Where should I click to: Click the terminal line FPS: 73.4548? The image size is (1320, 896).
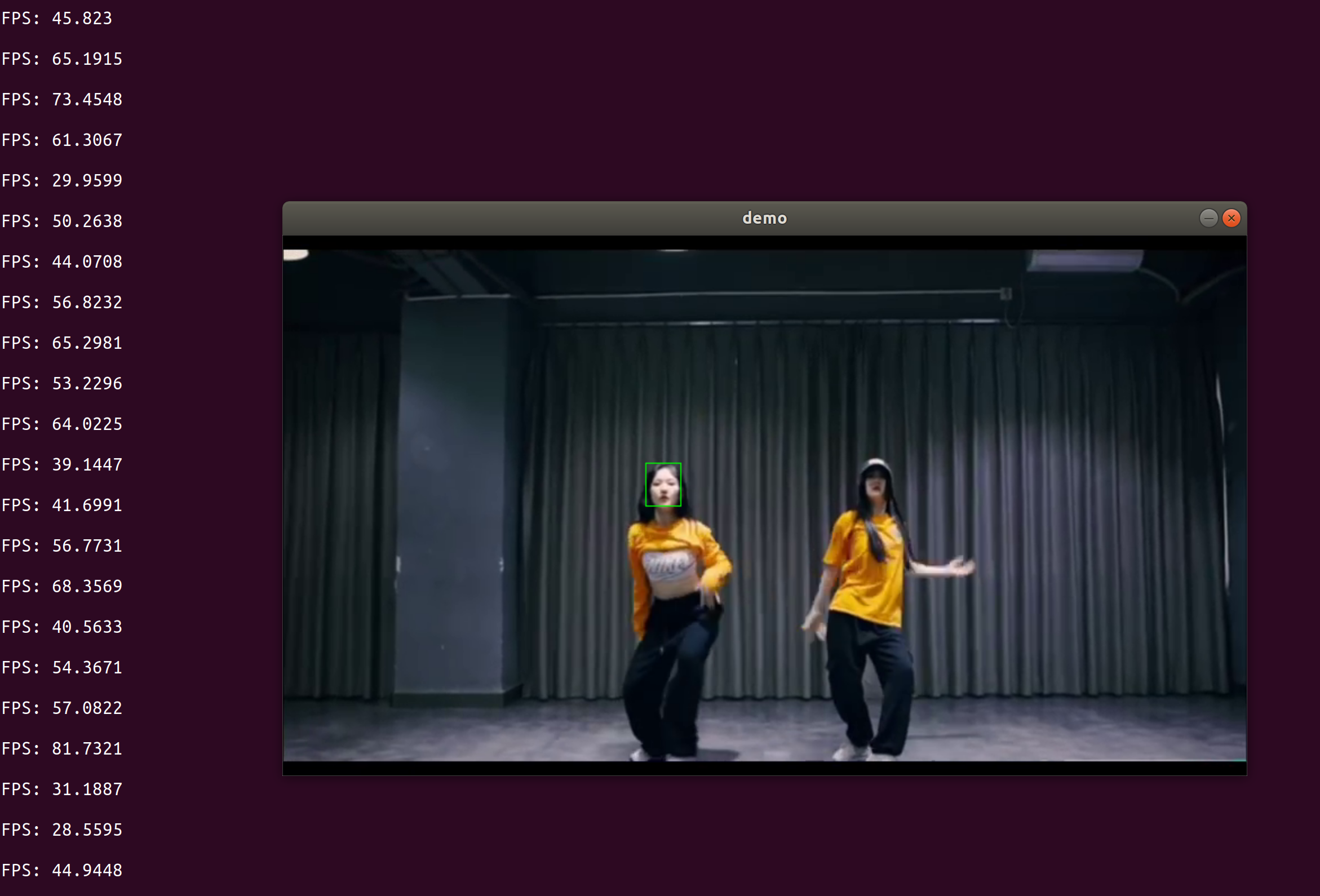tap(61, 99)
